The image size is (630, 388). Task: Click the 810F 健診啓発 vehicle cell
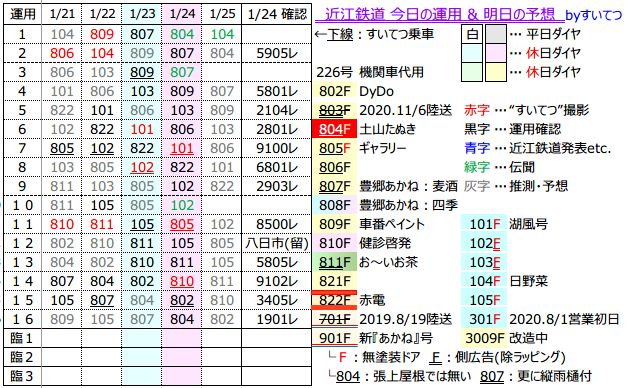[335, 243]
